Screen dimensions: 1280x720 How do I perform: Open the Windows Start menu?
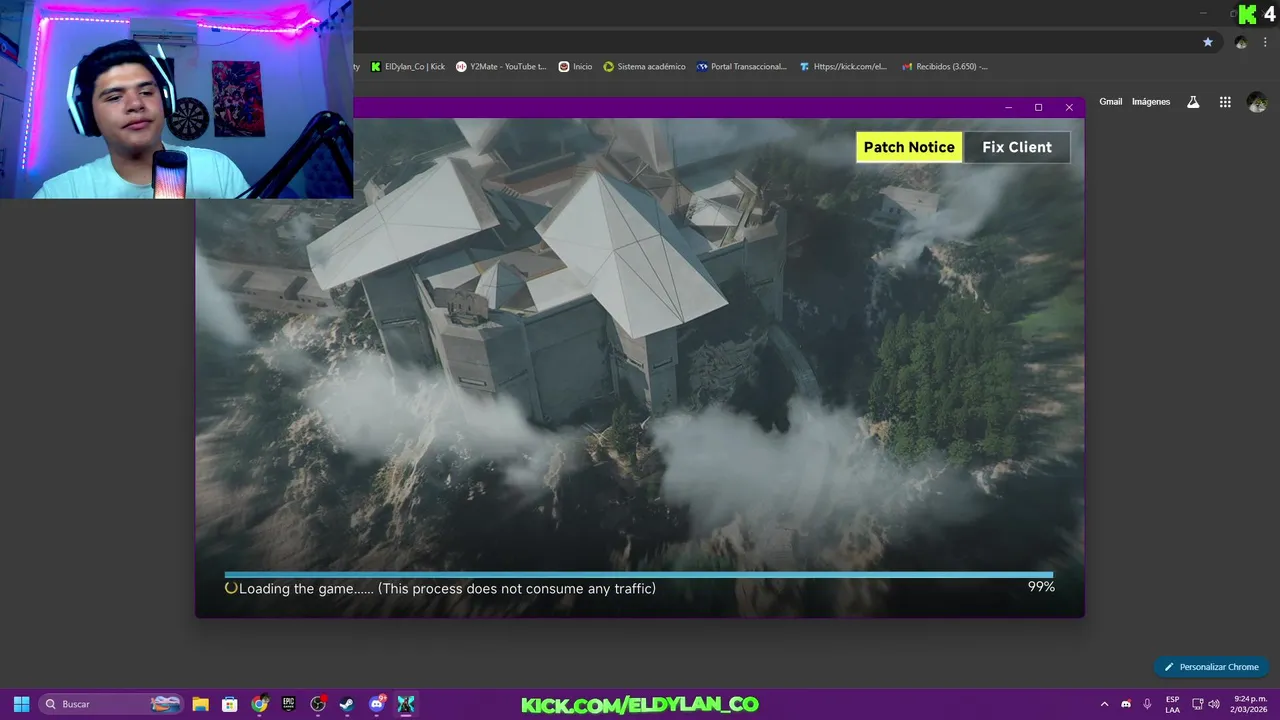click(x=21, y=704)
